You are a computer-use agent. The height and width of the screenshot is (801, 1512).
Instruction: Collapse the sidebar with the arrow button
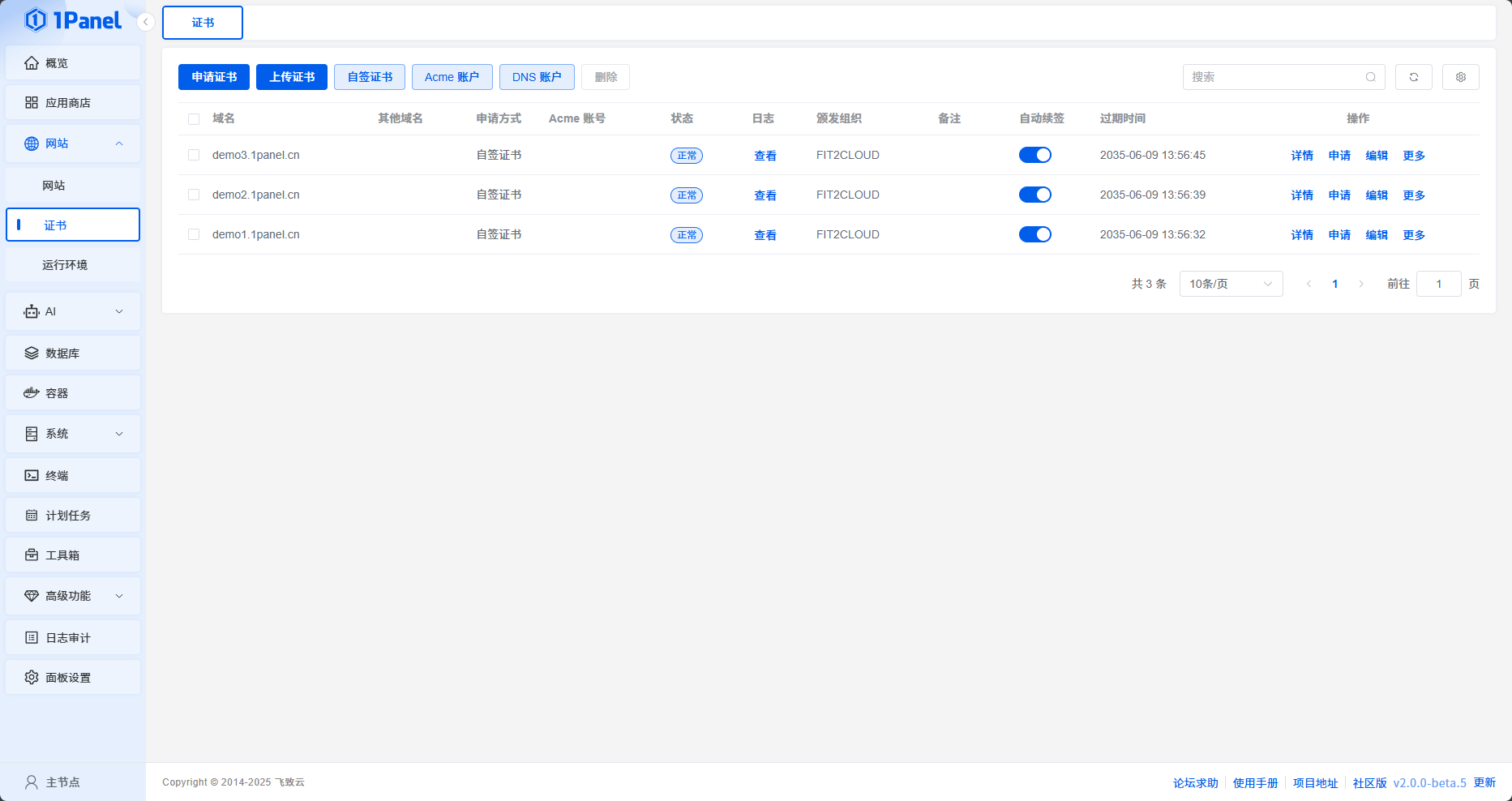point(146,22)
